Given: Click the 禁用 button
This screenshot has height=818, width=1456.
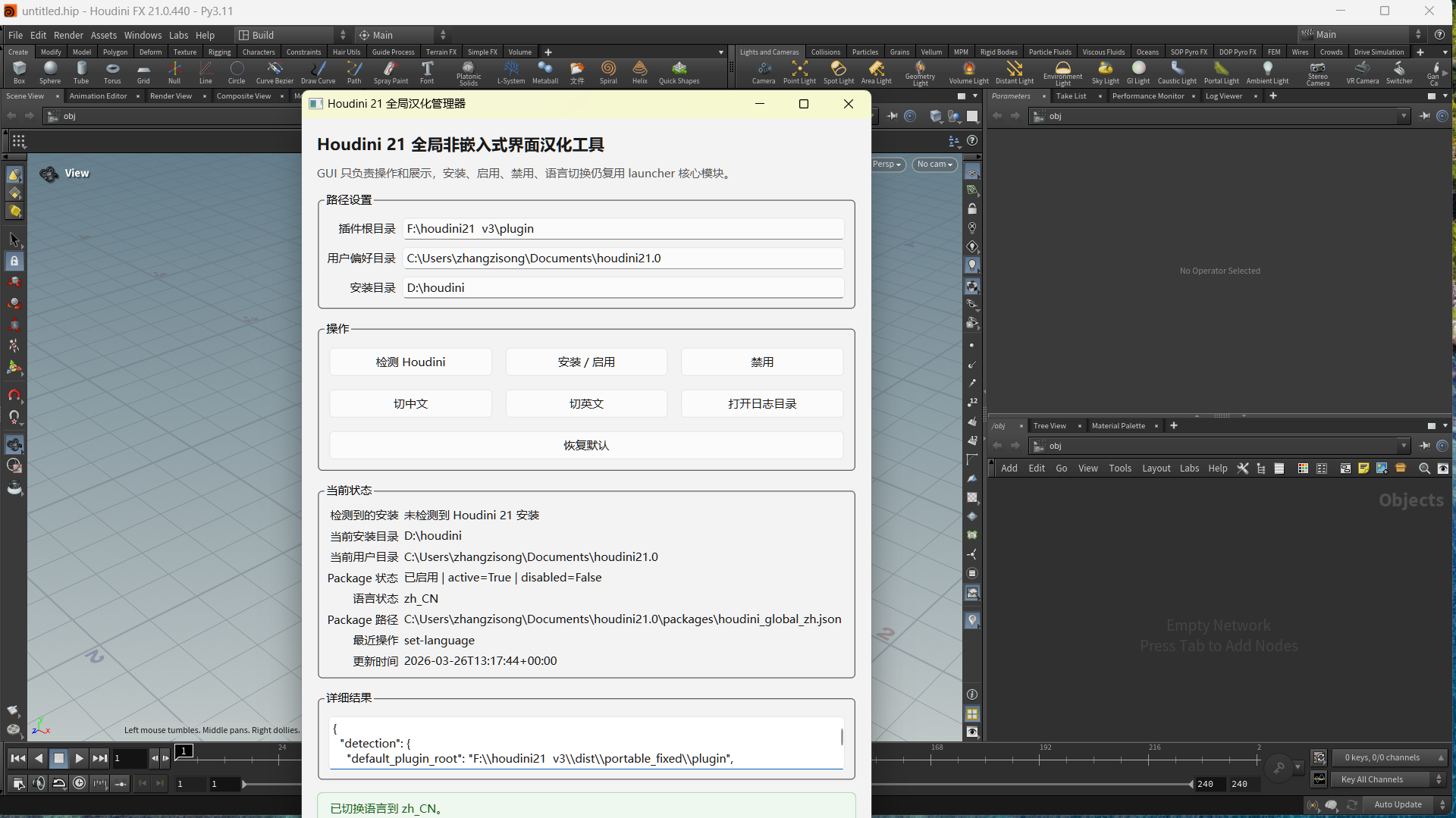Looking at the screenshot, I should [762, 362].
